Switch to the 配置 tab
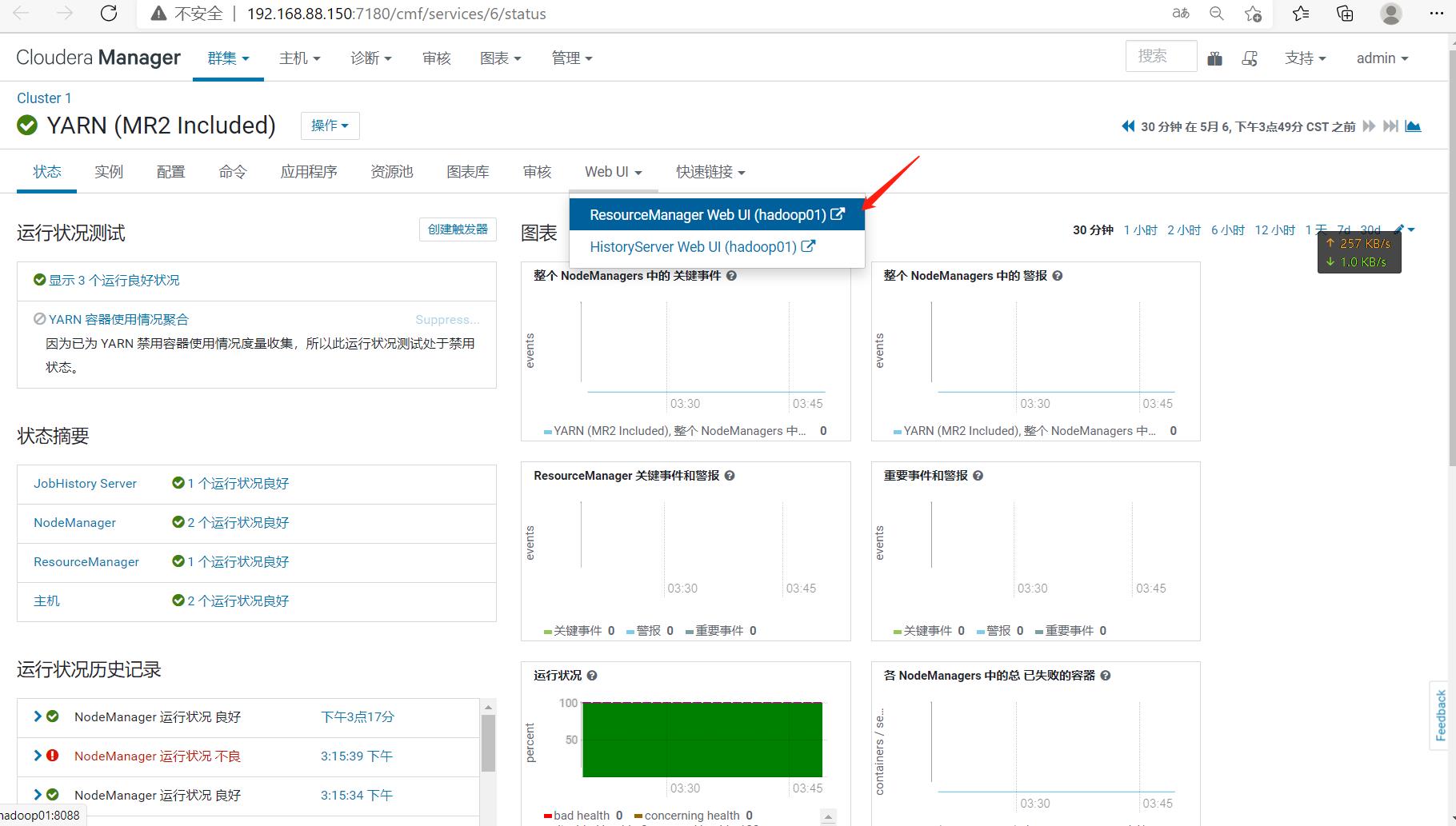 point(170,172)
